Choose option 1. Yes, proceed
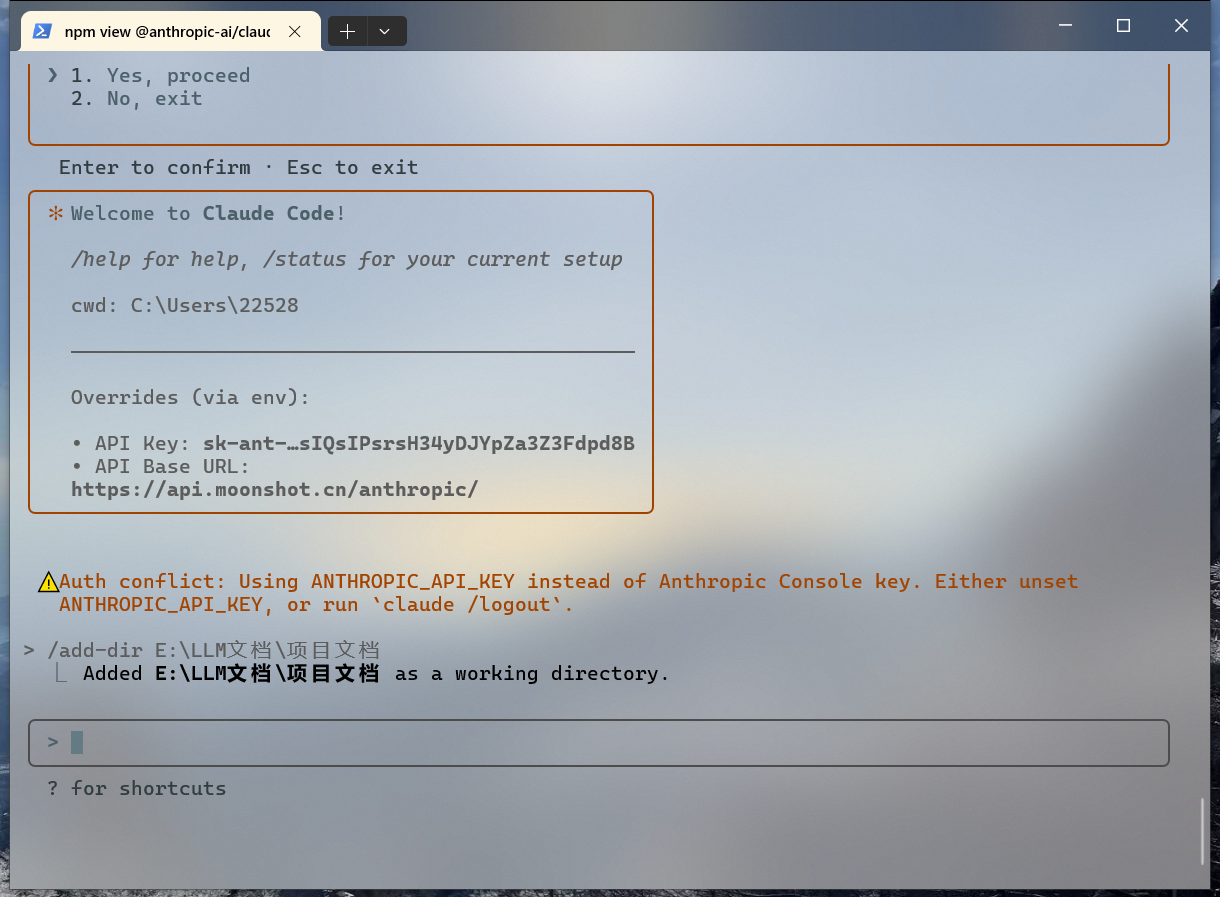Viewport: 1220px width, 897px height. (160, 75)
